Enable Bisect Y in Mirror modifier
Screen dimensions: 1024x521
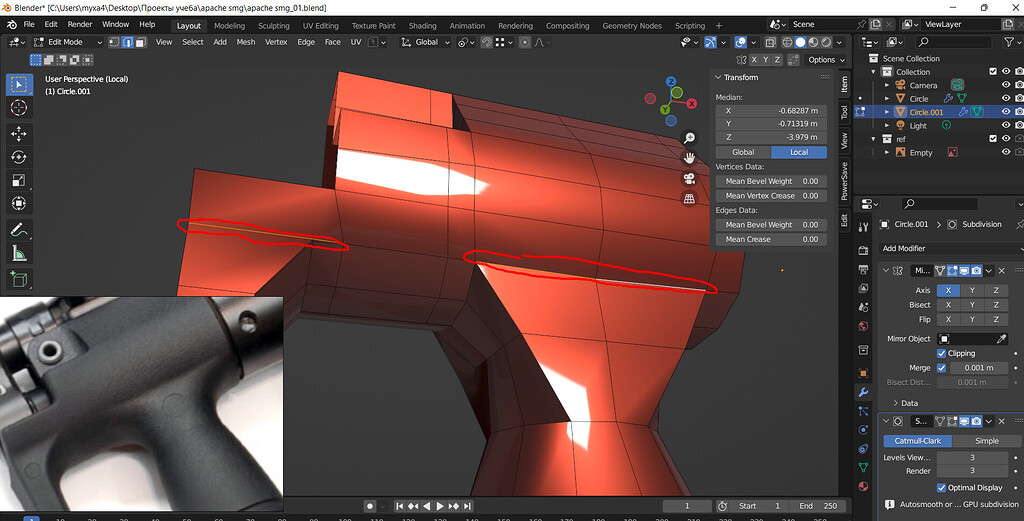[972, 305]
